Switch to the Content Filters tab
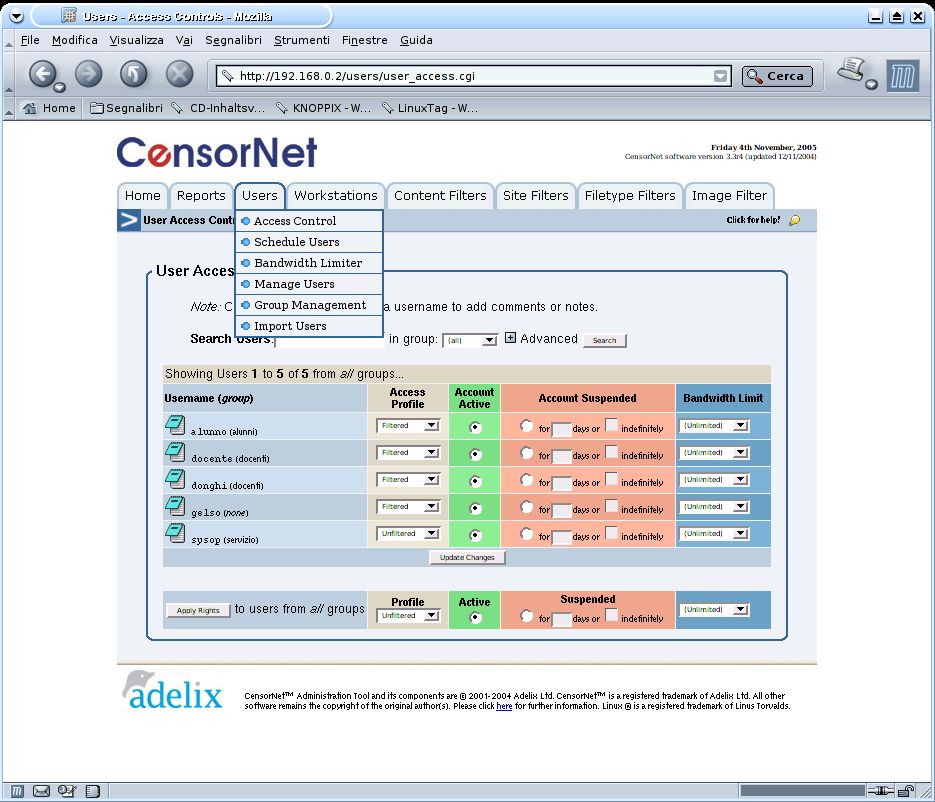The image size is (935, 802). pyautogui.click(x=440, y=196)
